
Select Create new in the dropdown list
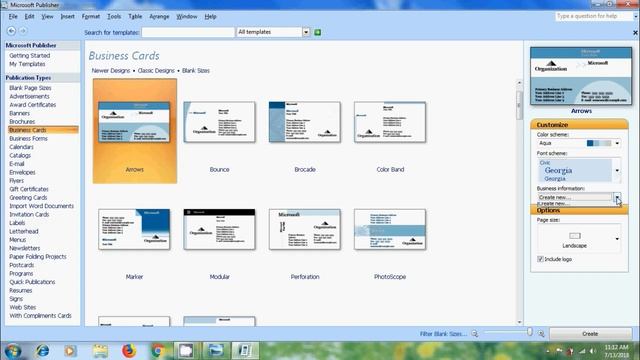tap(553, 203)
